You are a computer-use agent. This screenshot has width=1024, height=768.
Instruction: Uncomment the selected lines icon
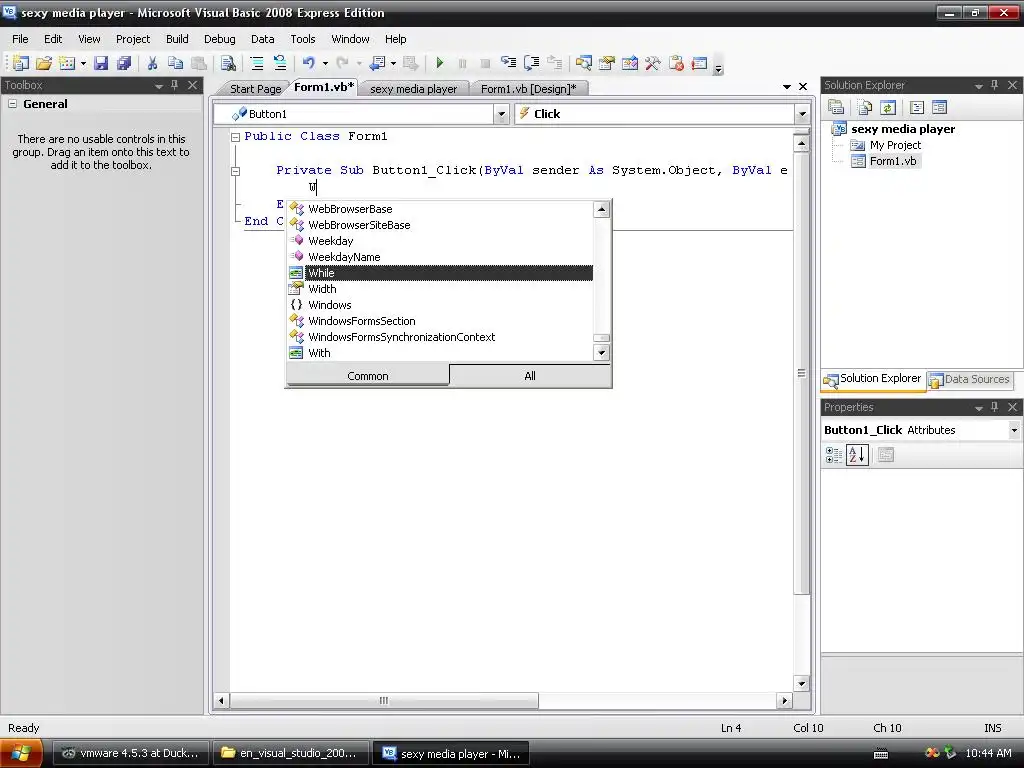pyautogui.click(x=280, y=63)
